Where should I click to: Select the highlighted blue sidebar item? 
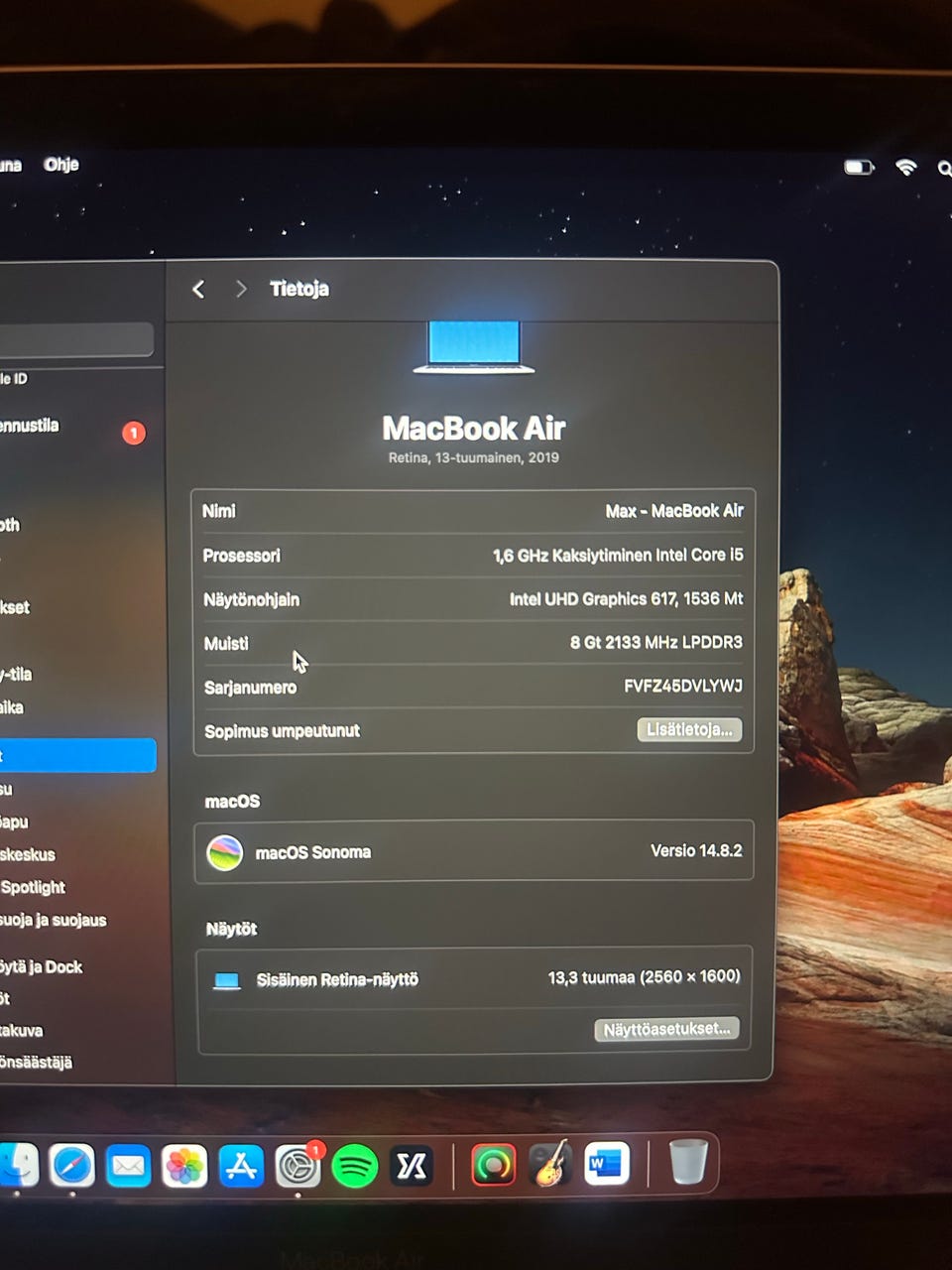point(77,755)
